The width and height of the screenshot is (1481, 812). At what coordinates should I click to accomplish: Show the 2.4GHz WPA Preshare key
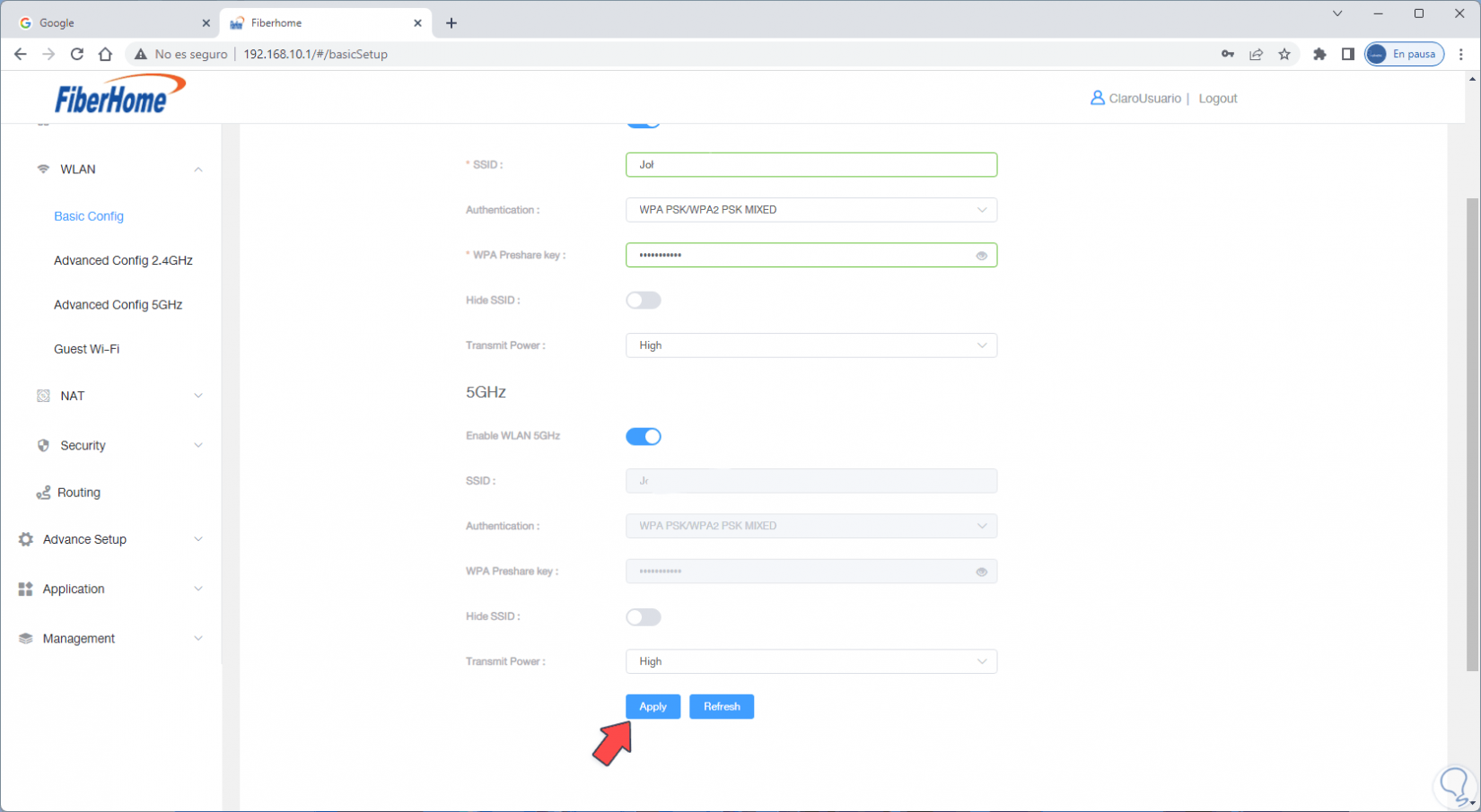(x=981, y=256)
